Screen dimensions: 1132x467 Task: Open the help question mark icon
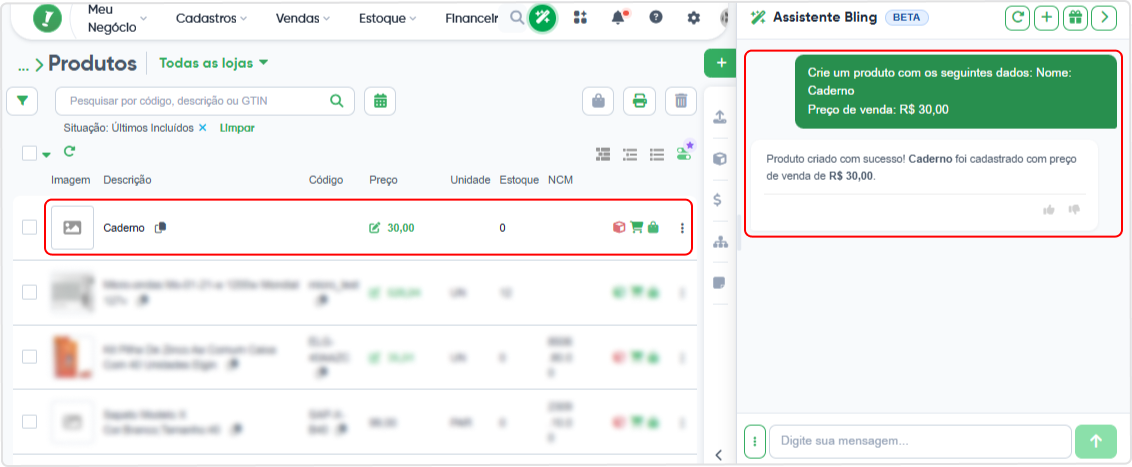(656, 17)
